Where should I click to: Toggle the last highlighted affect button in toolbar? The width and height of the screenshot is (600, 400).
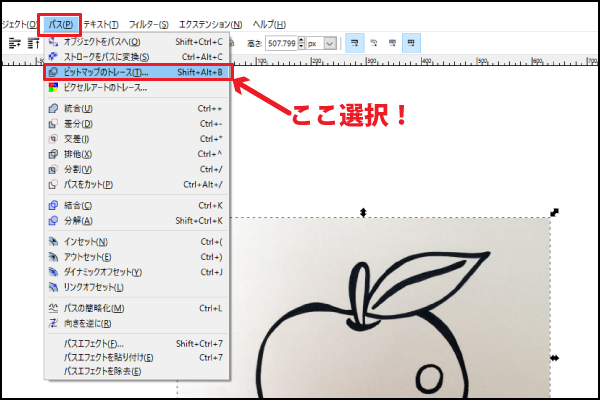411,43
